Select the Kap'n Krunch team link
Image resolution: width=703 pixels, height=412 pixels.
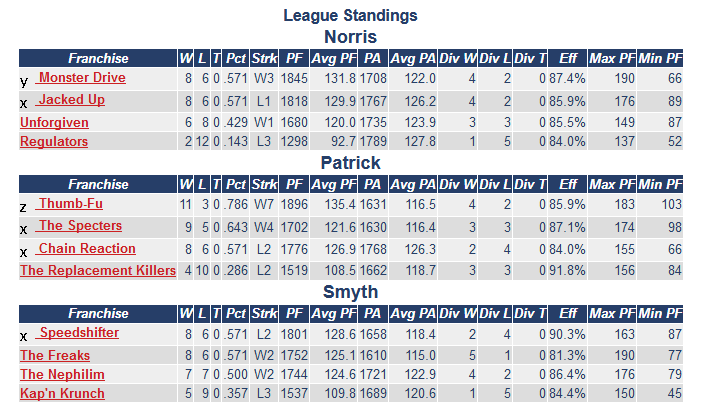(62, 394)
